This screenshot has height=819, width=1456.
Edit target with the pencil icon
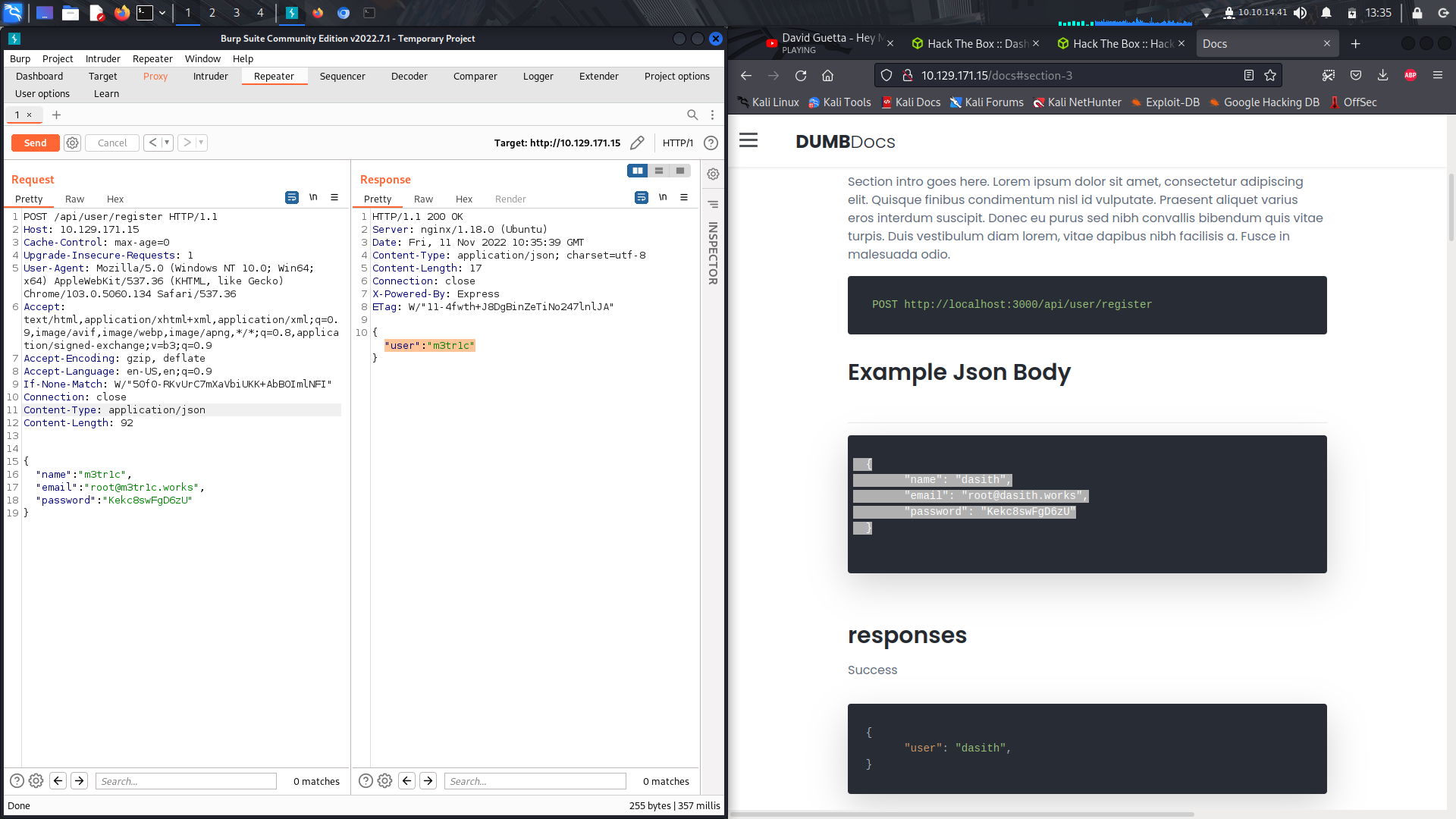click(x=637, y=143)
